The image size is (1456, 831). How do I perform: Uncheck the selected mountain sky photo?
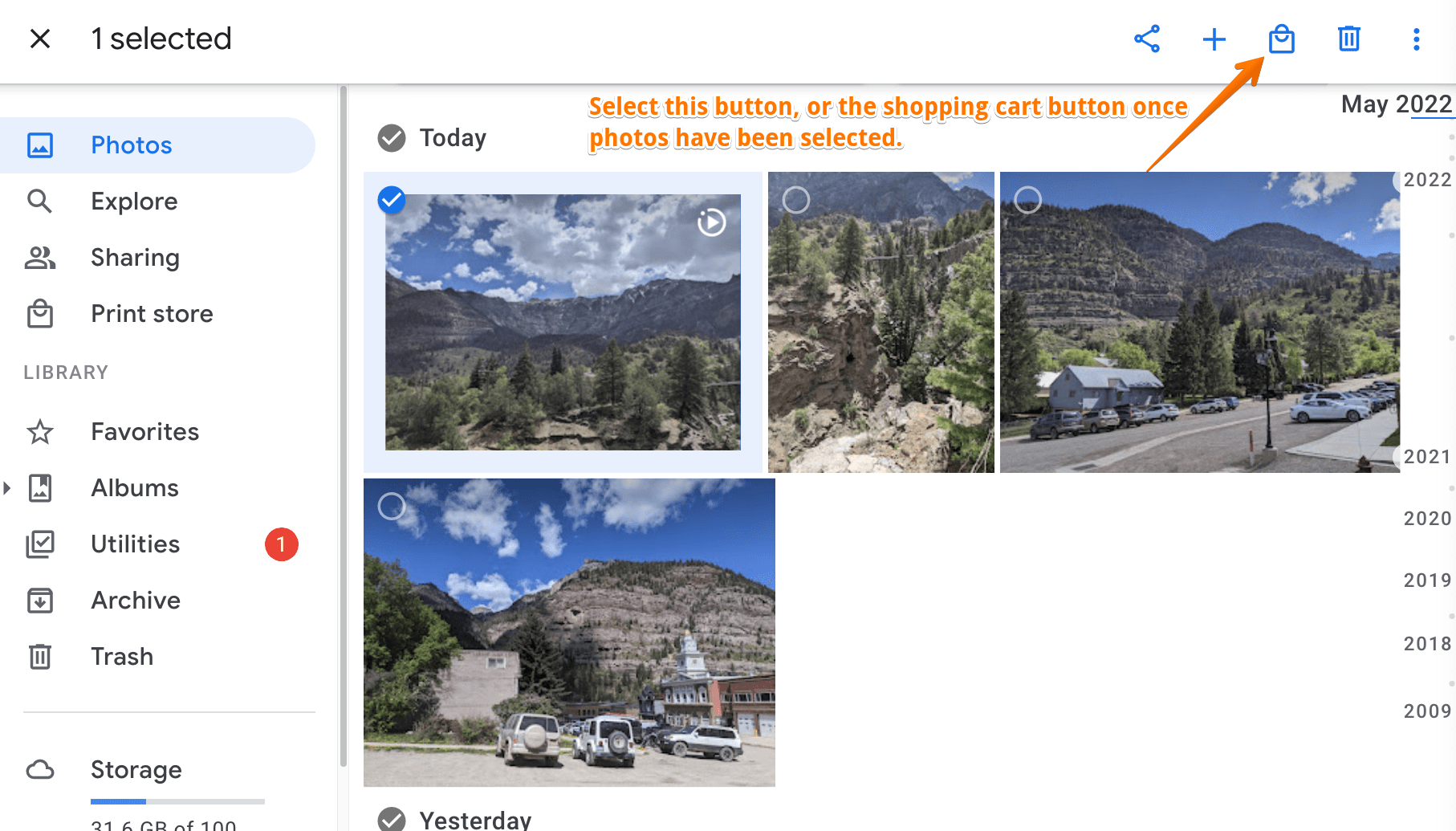pyautogui.click(x=392, y=199)
